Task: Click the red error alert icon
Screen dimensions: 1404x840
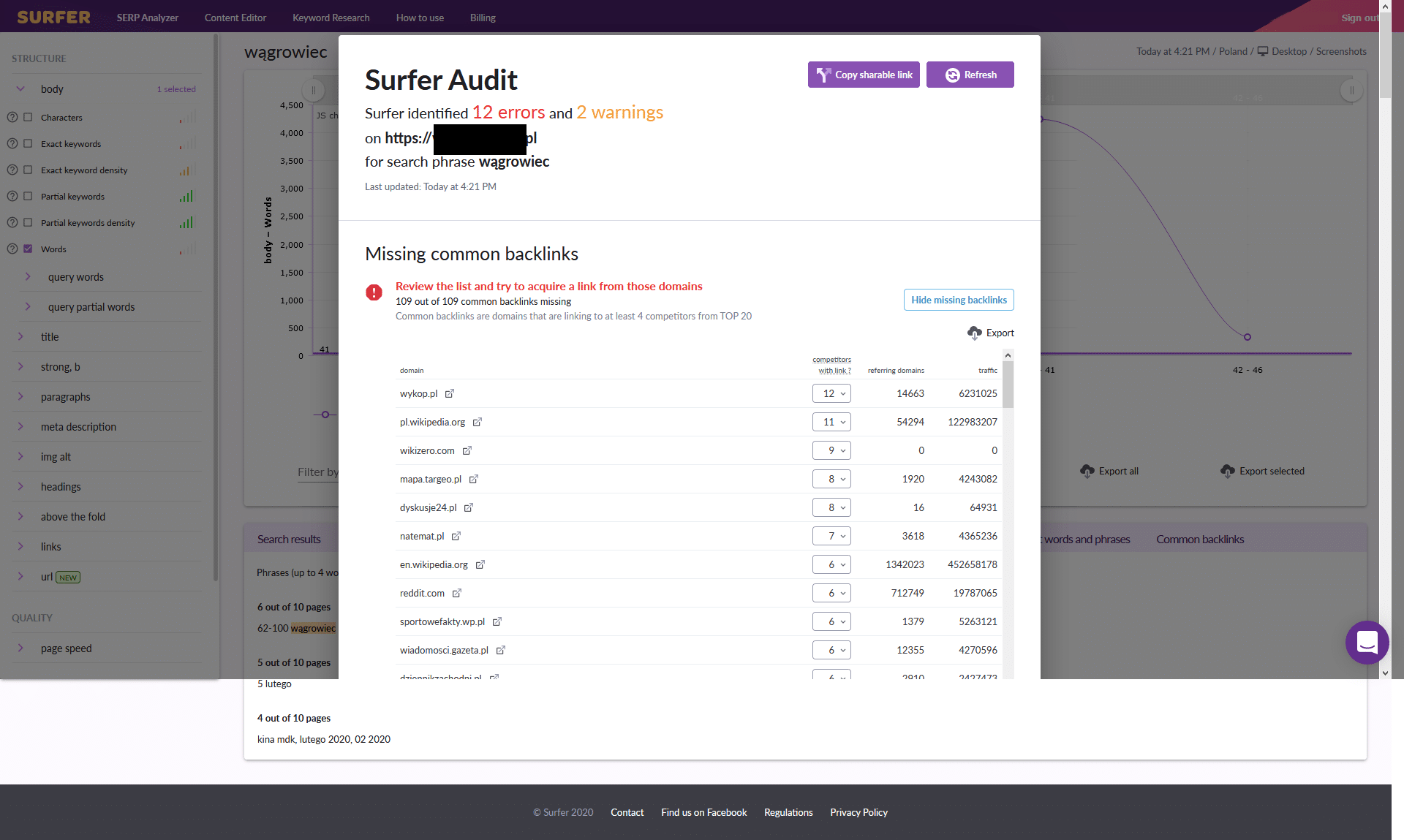Action: (x=374, y=292)
